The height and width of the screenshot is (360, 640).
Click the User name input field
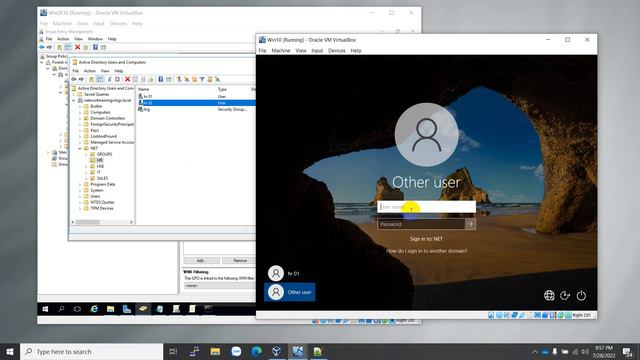426,207
